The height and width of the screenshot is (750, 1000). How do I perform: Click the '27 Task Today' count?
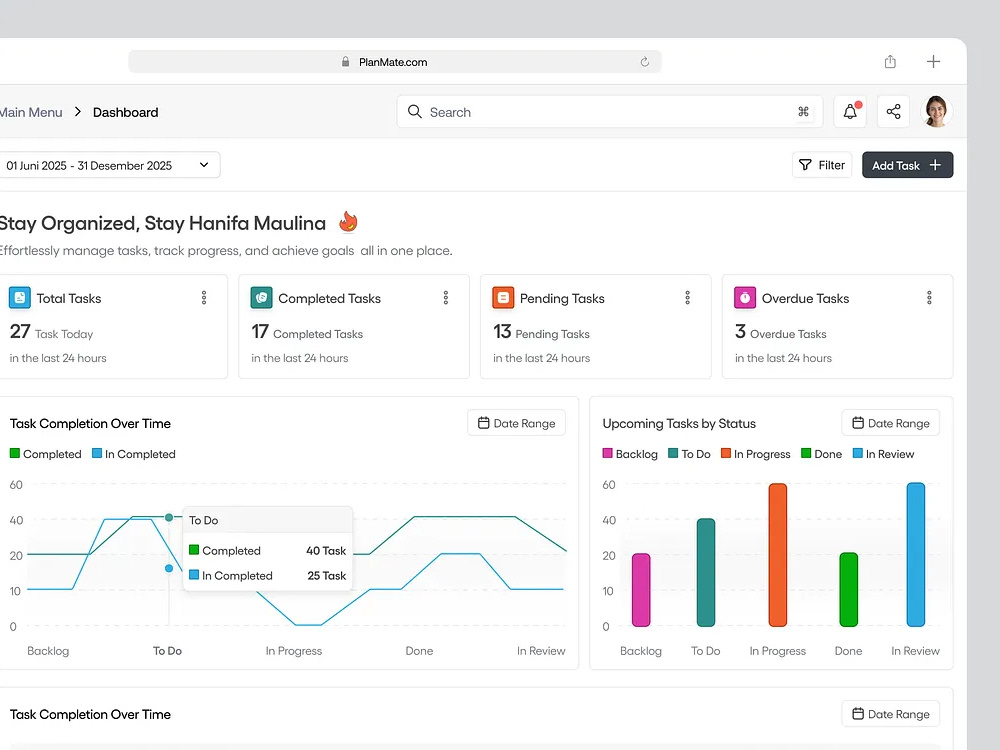coord(51,332)
